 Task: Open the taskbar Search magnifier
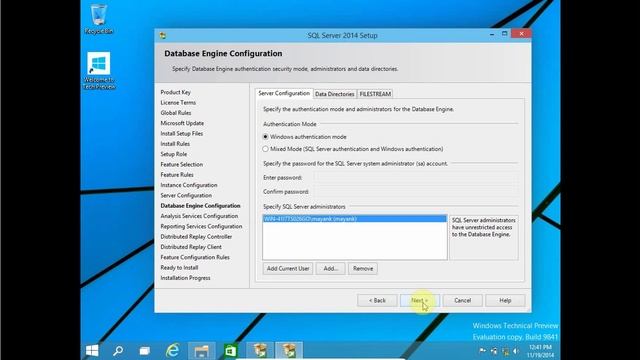[118, 351]
